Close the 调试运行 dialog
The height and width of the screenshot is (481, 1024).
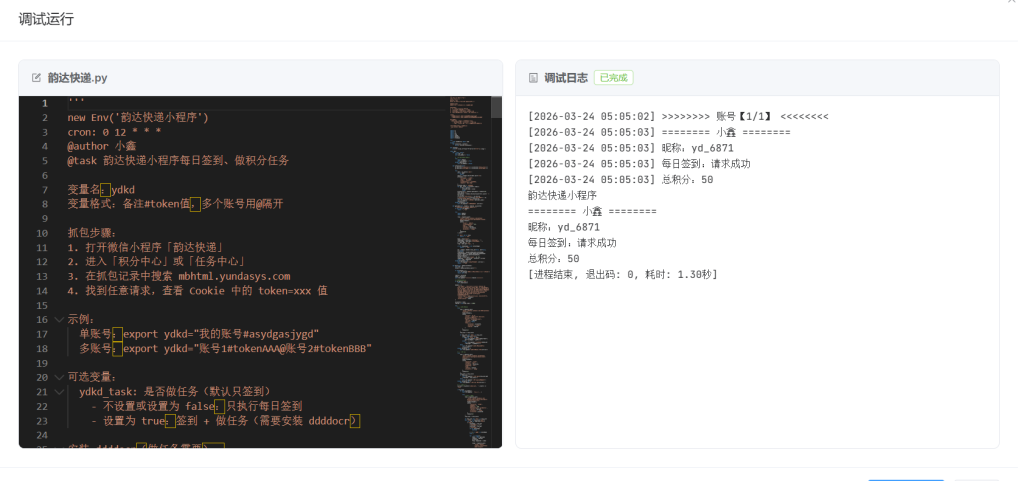tap(1012, 3)
